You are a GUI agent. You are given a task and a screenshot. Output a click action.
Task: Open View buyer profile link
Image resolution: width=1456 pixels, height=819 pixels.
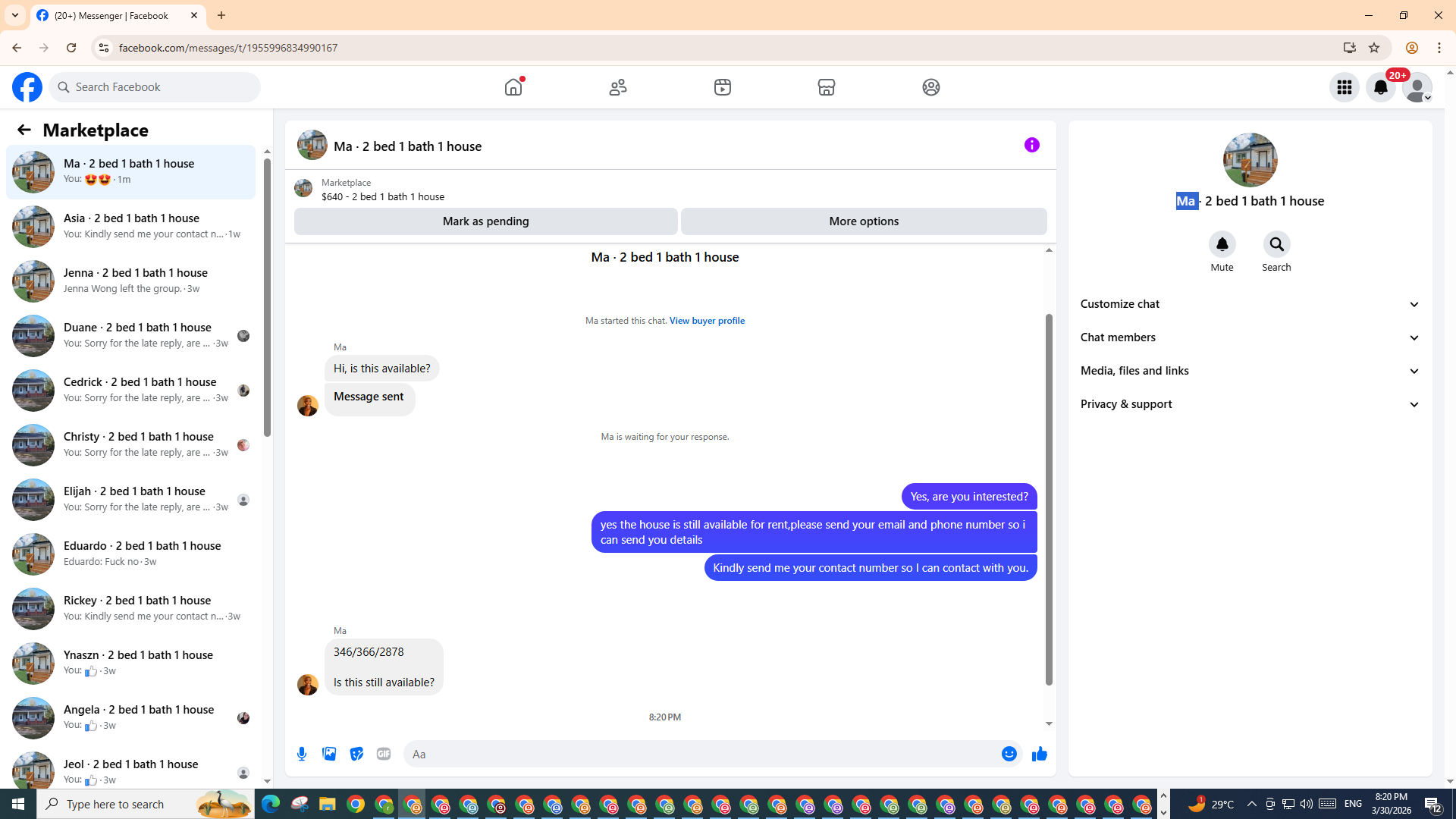tap(706, 321)
